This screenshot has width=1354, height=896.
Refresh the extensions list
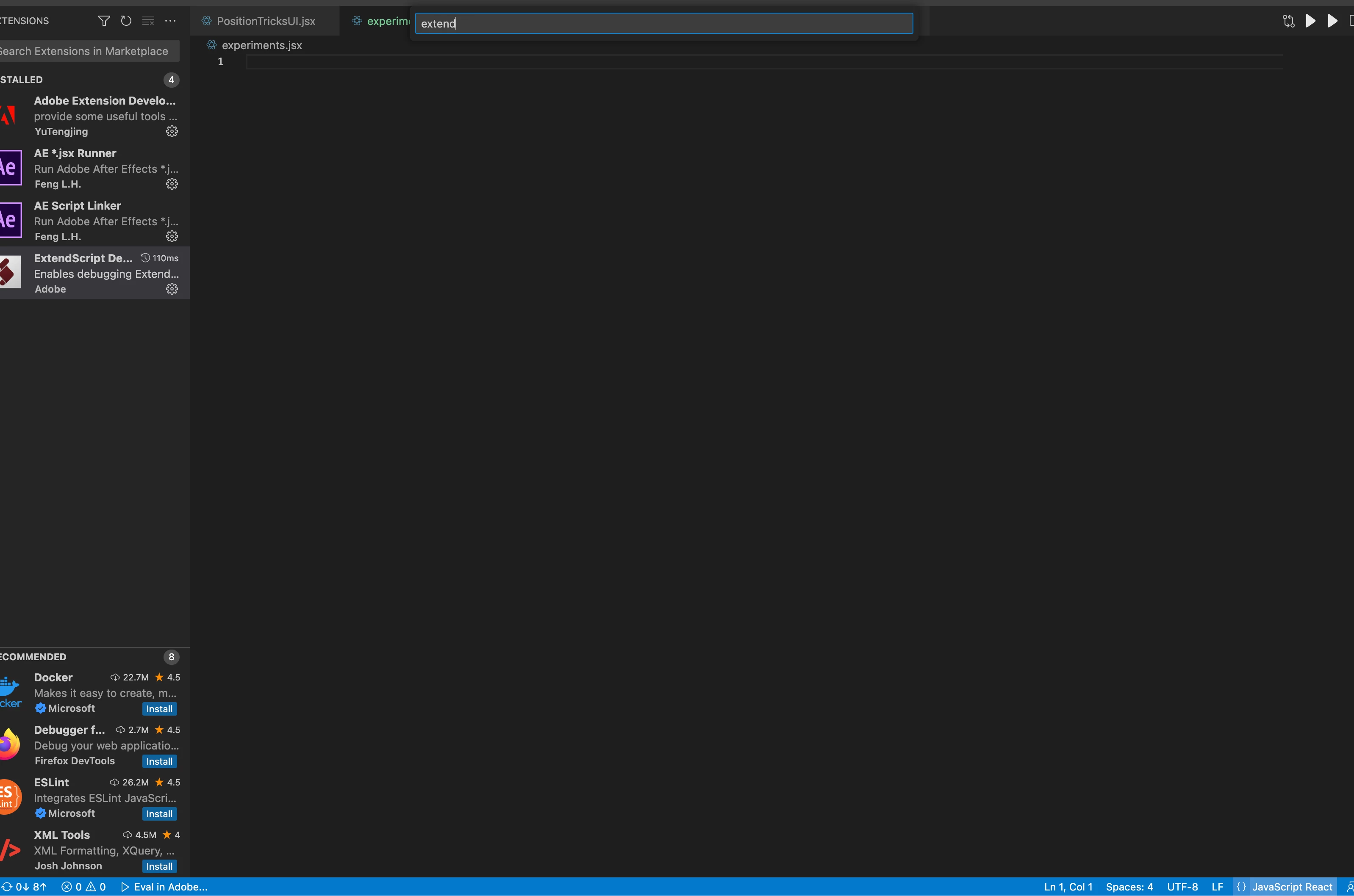pyautogui.click(x=126, y=21)
